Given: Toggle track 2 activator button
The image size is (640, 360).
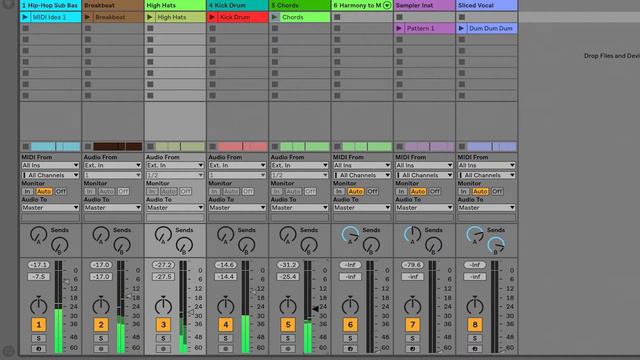Looking at the screenshot, I should pyautogui.click(x=101, y=325).
